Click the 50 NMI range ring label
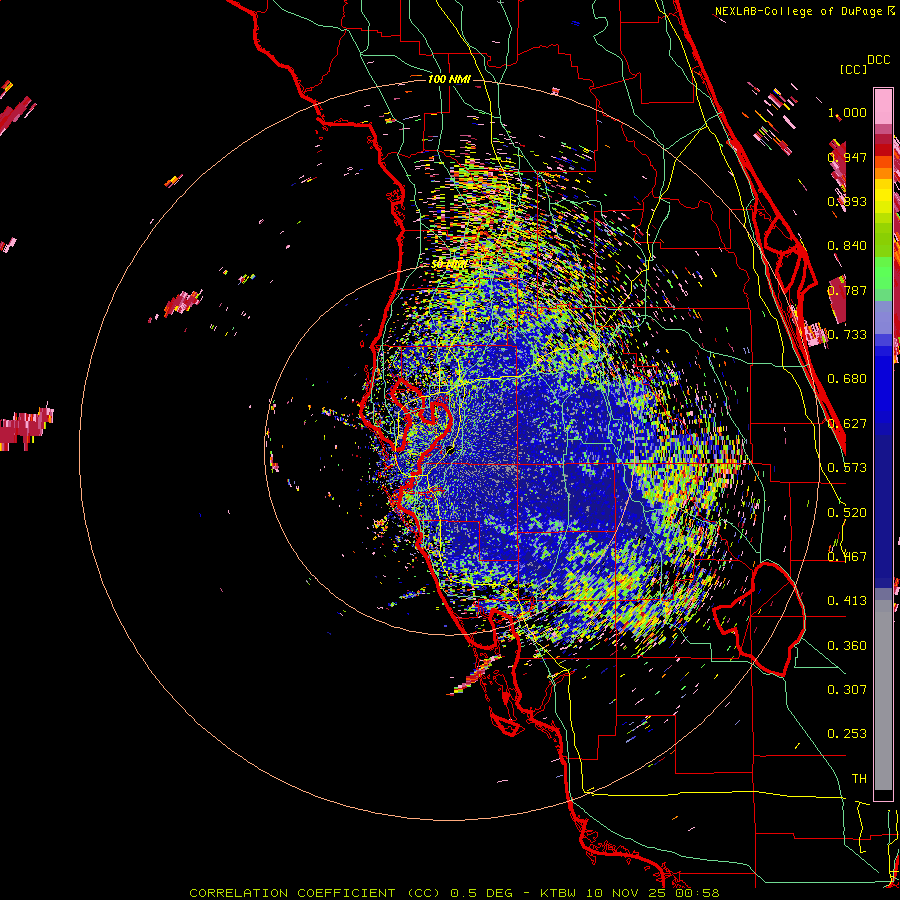900x900 pixels. click(449, 264)
